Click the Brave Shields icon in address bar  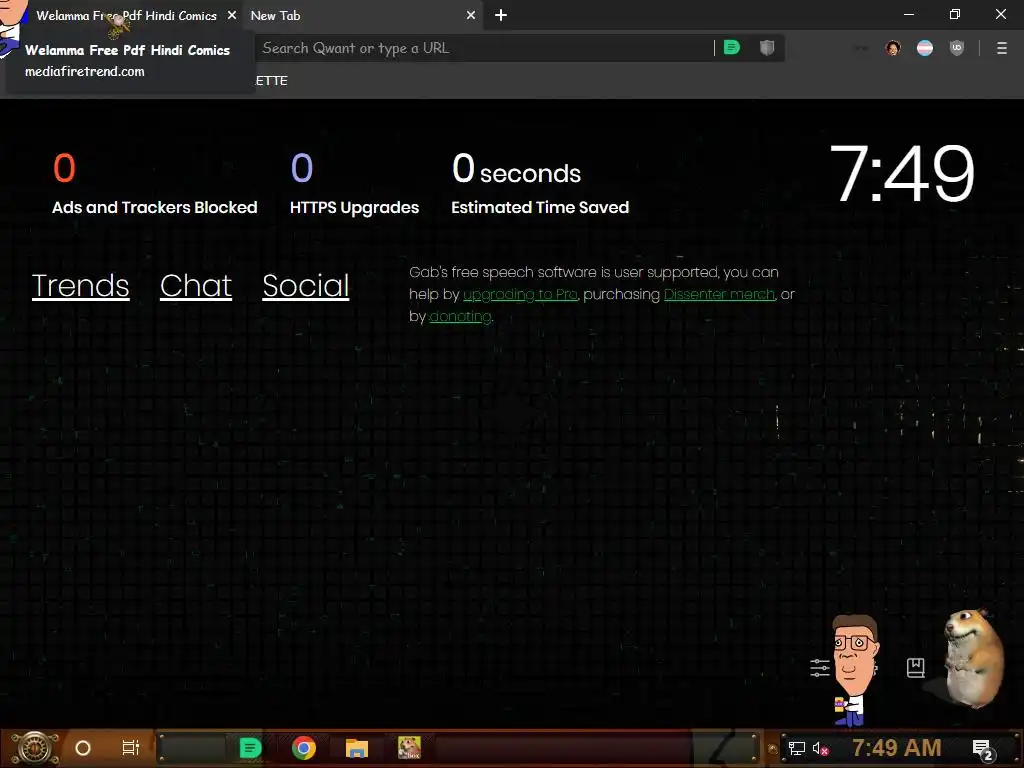pos(767,48)
